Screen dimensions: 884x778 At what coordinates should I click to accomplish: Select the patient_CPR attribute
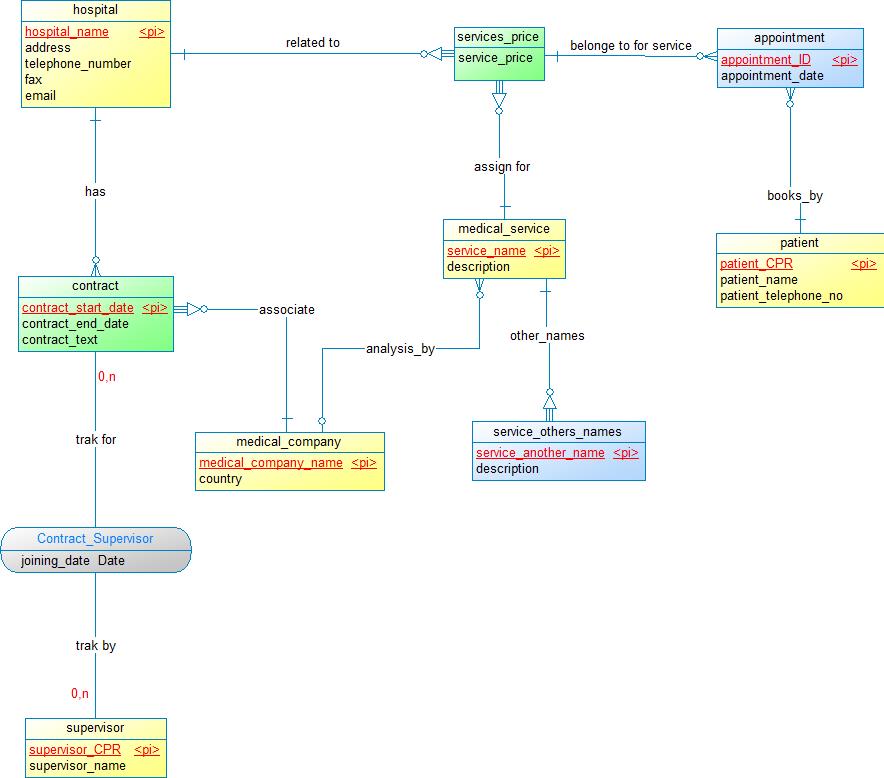(756, 264)
